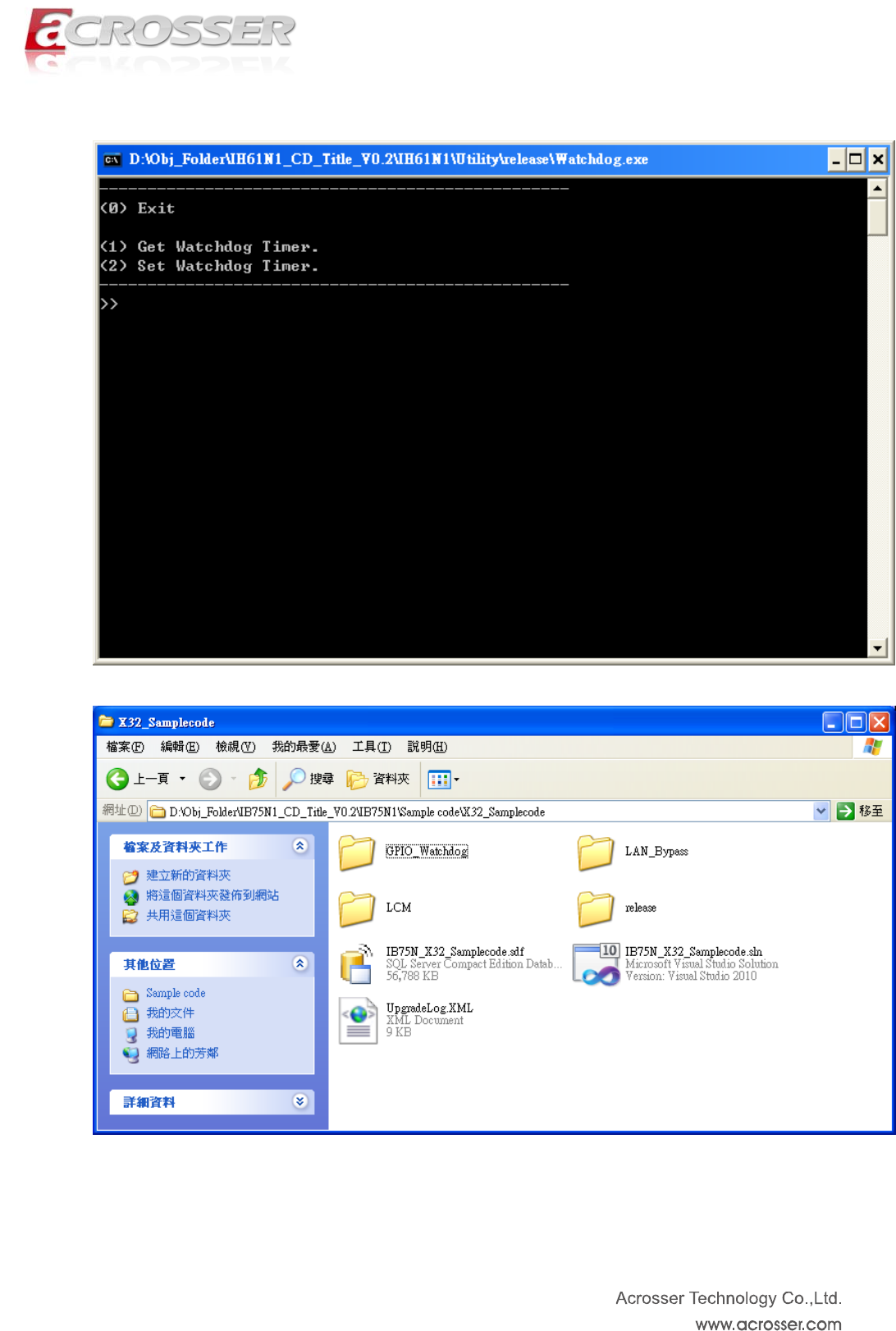896x1331 pixels.
Task: Toggle the Folders pane button
Action: (377, 779)
